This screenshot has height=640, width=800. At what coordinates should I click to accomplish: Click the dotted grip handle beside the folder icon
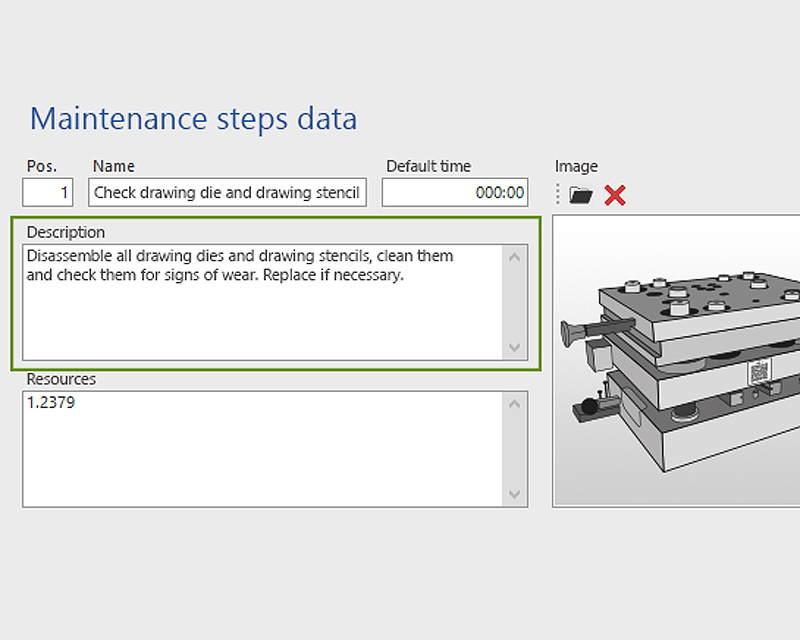click(x=559, y=194)
